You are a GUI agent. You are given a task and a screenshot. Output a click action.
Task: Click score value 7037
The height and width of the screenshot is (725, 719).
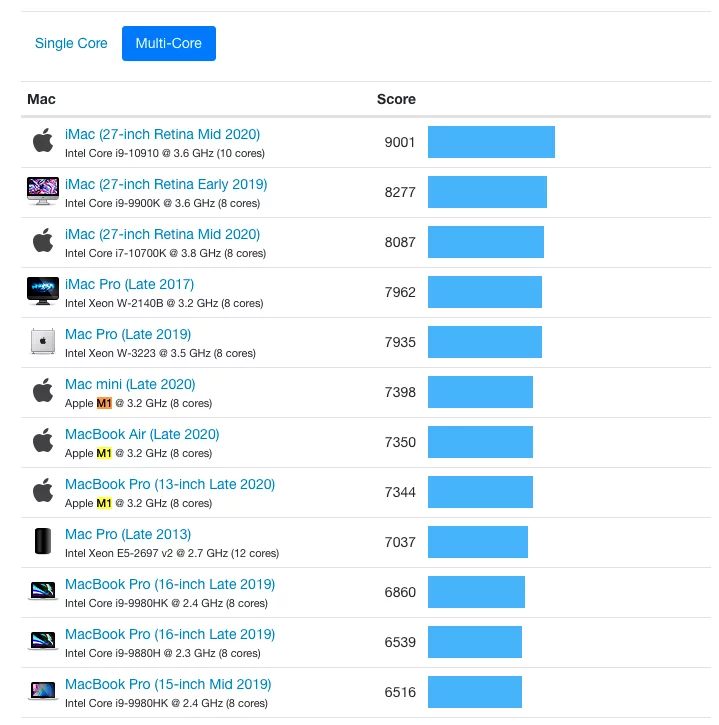click(400, 542)
